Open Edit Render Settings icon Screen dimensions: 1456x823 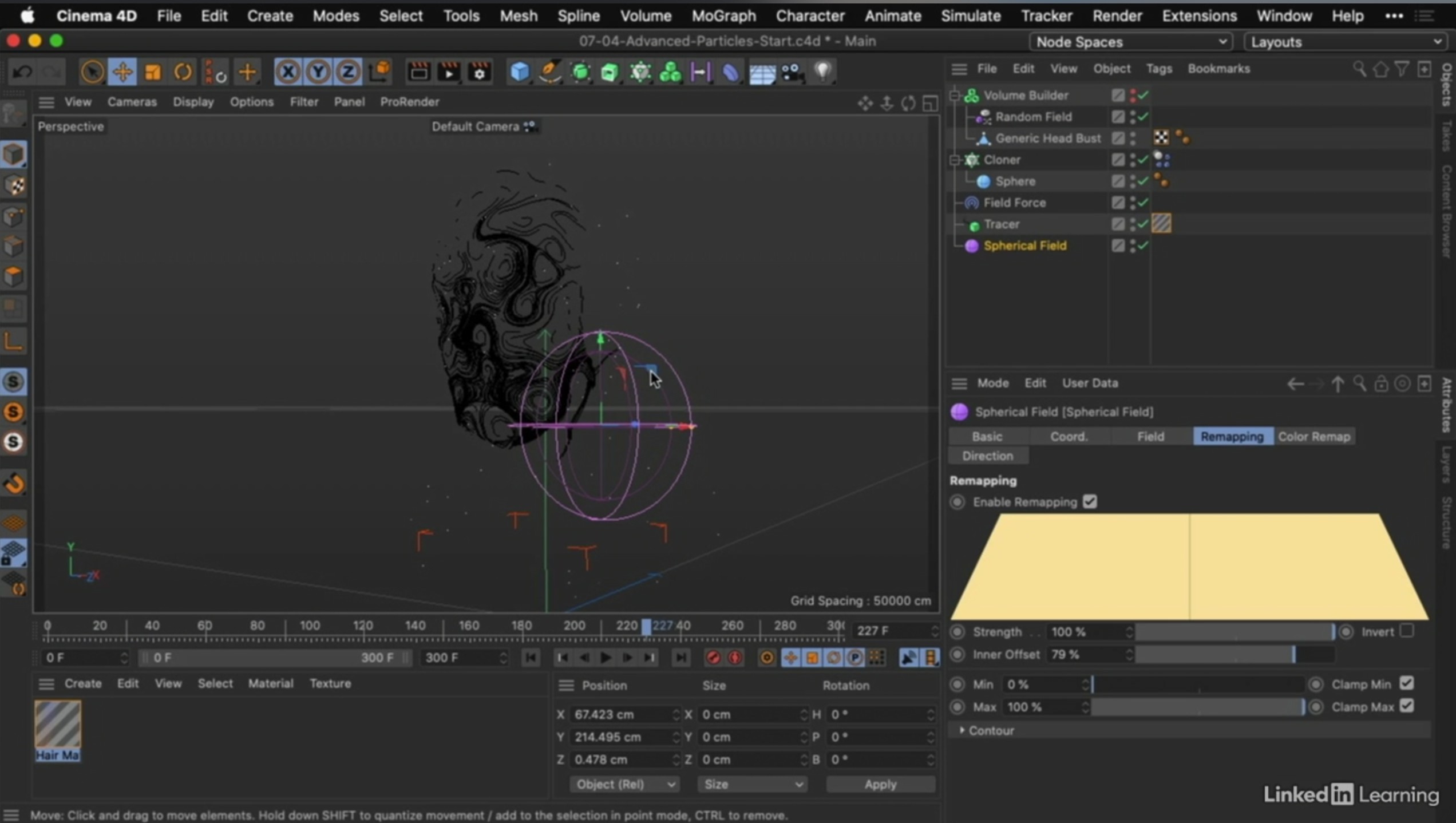[x=479, y=72]
